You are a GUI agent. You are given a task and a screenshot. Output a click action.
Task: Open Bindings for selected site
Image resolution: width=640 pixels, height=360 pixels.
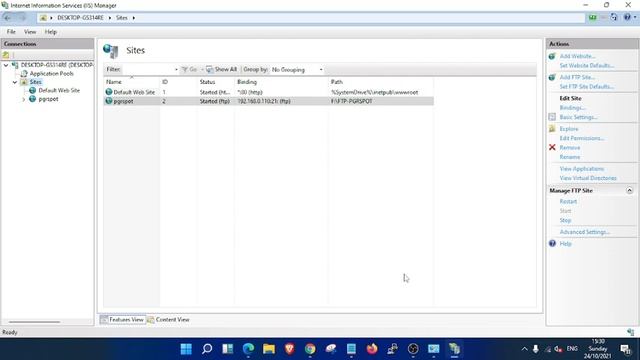[572, 107]
